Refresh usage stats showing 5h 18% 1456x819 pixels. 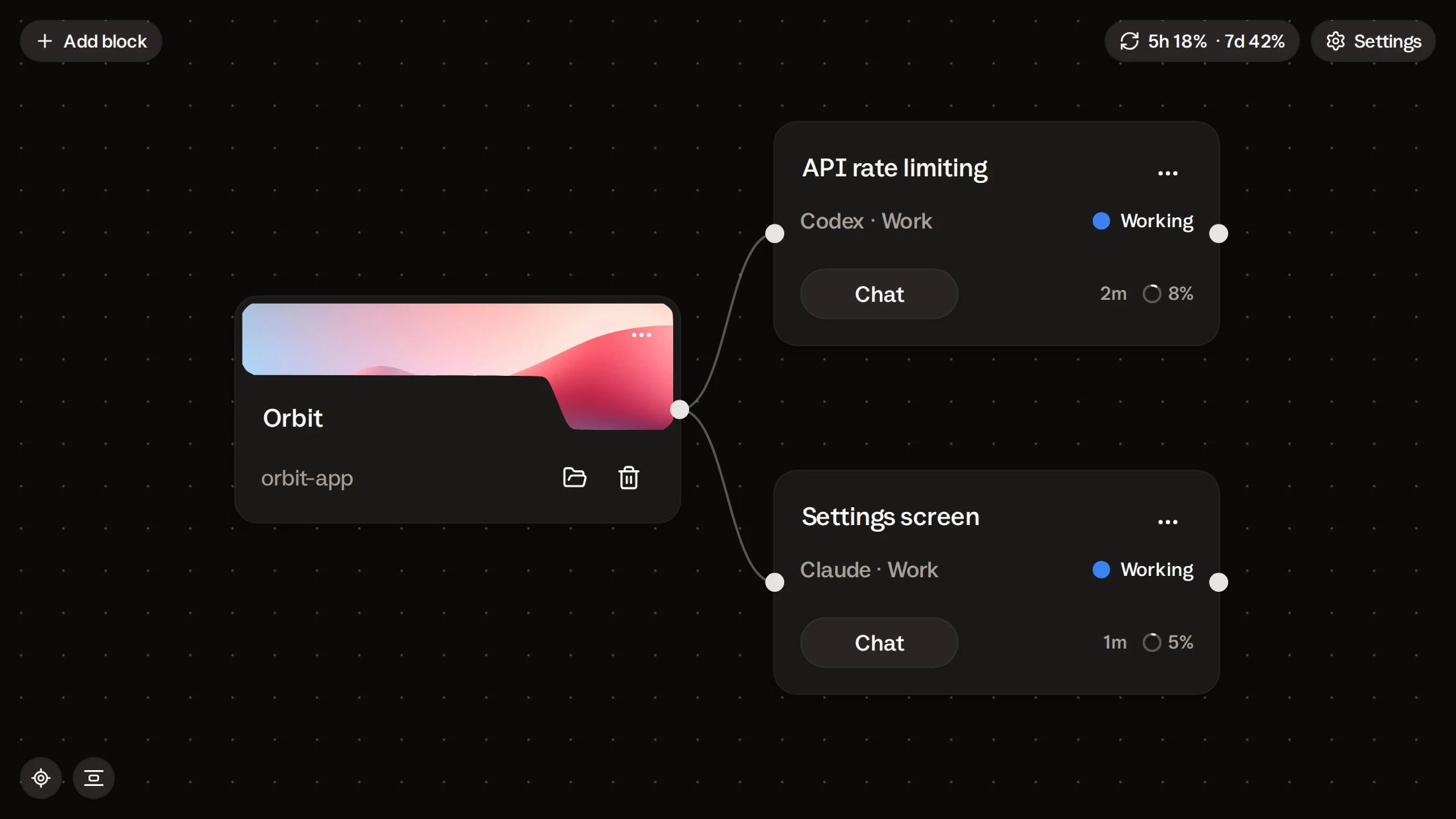pyautogui.click(x=1202, y=41)
